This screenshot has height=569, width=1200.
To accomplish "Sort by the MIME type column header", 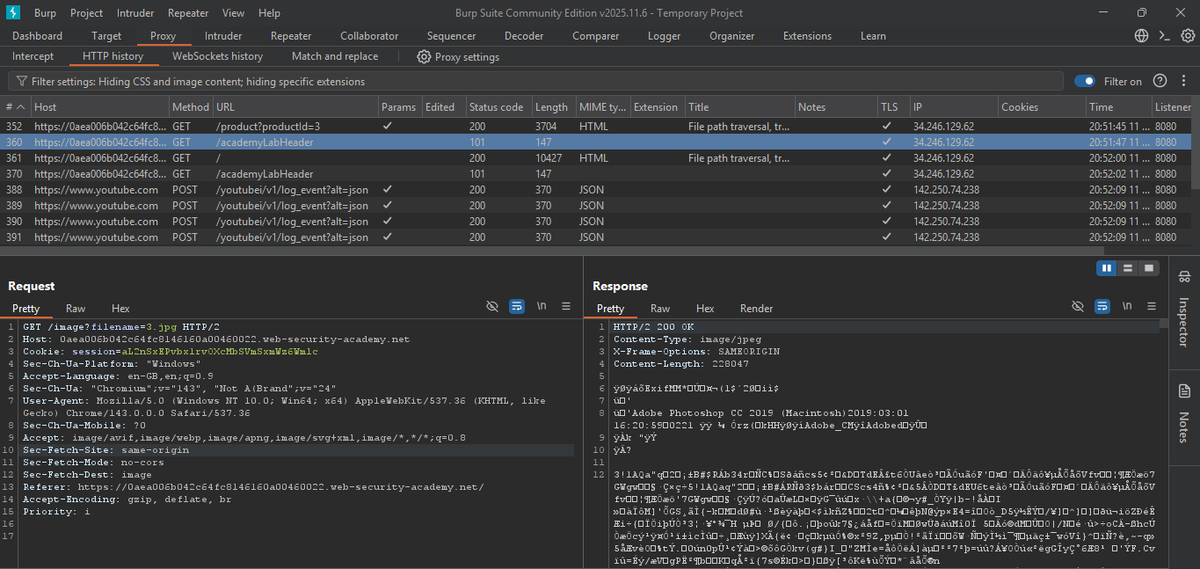I will point(602,107).
